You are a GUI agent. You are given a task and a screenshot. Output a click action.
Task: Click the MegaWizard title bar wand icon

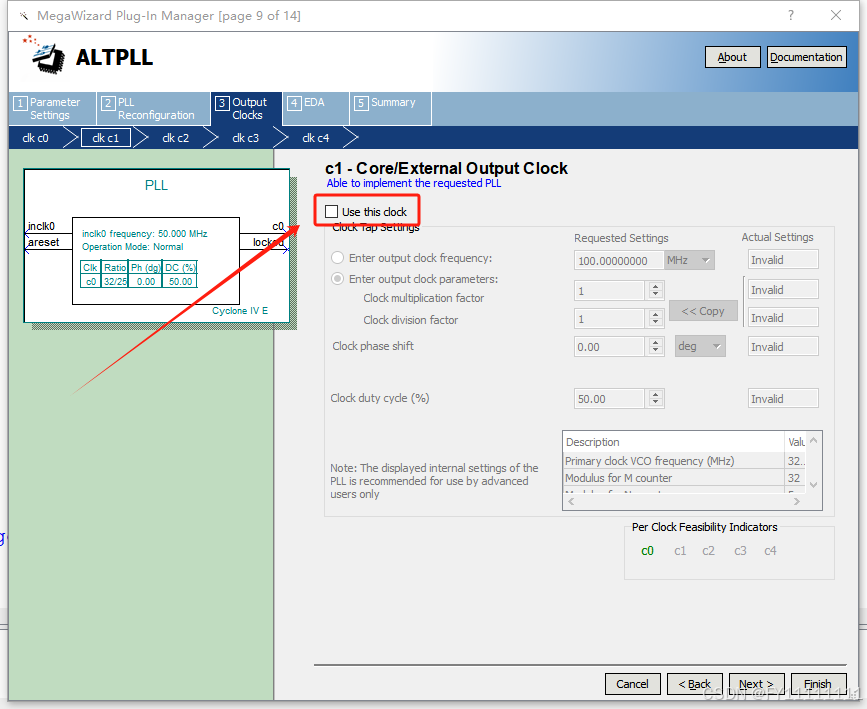coord(23,15)
